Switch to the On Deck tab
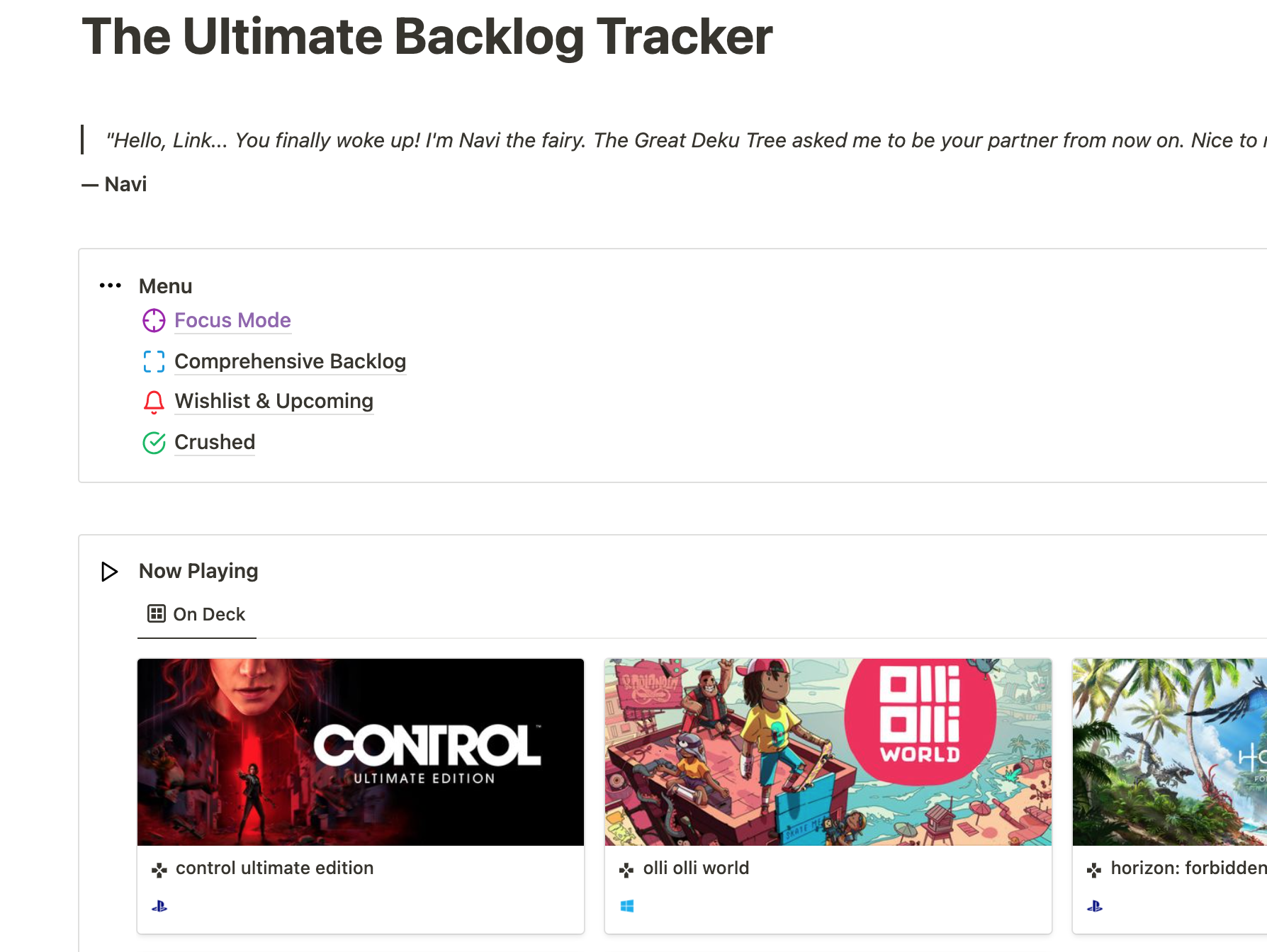Image resolution: width=1267 pixels, height=952 pixels. [x=208, y=613]
